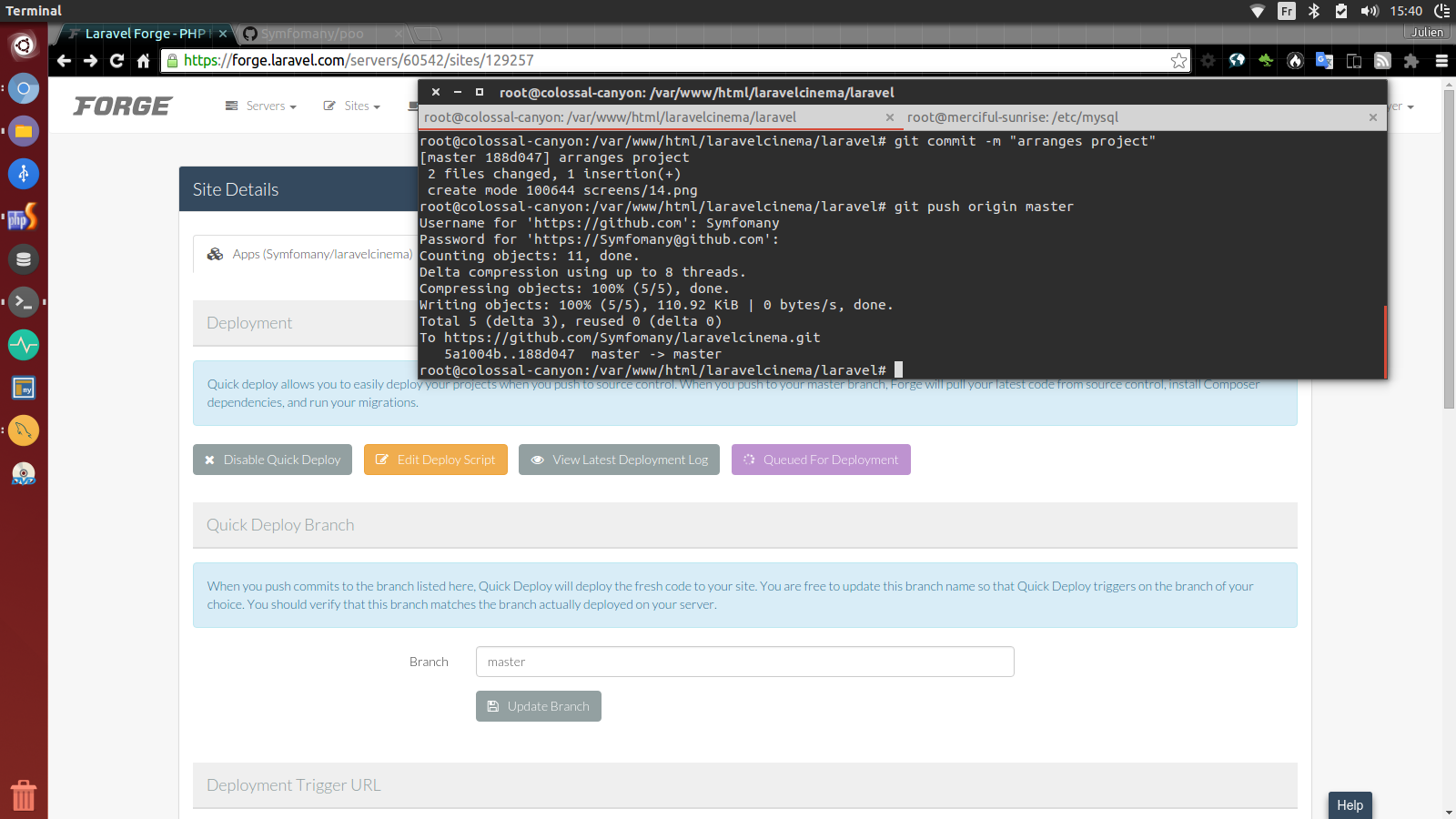Go forward in the browser
Viewport: 1456px width, 819px height.
click(90, 61)
